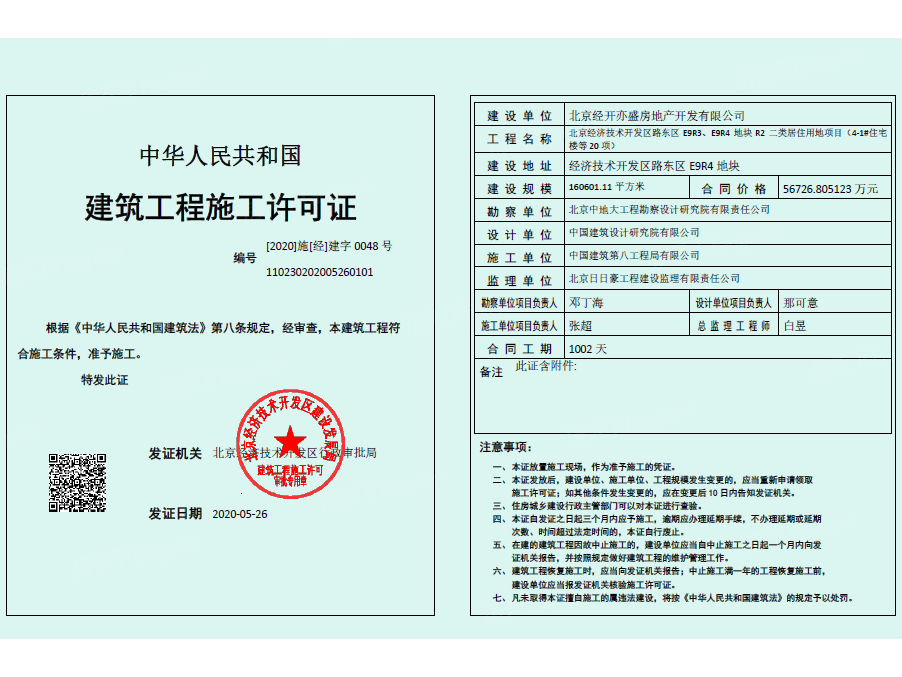Click the issue date 2020-05-26

coord(240,514)
